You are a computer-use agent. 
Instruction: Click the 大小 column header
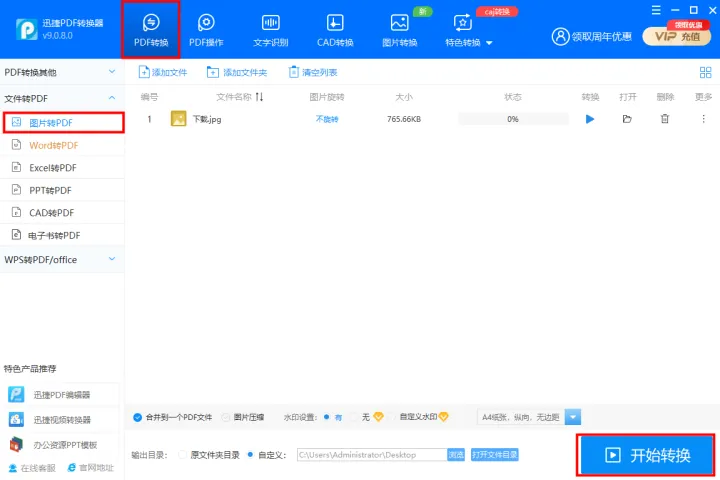(404, 97)
